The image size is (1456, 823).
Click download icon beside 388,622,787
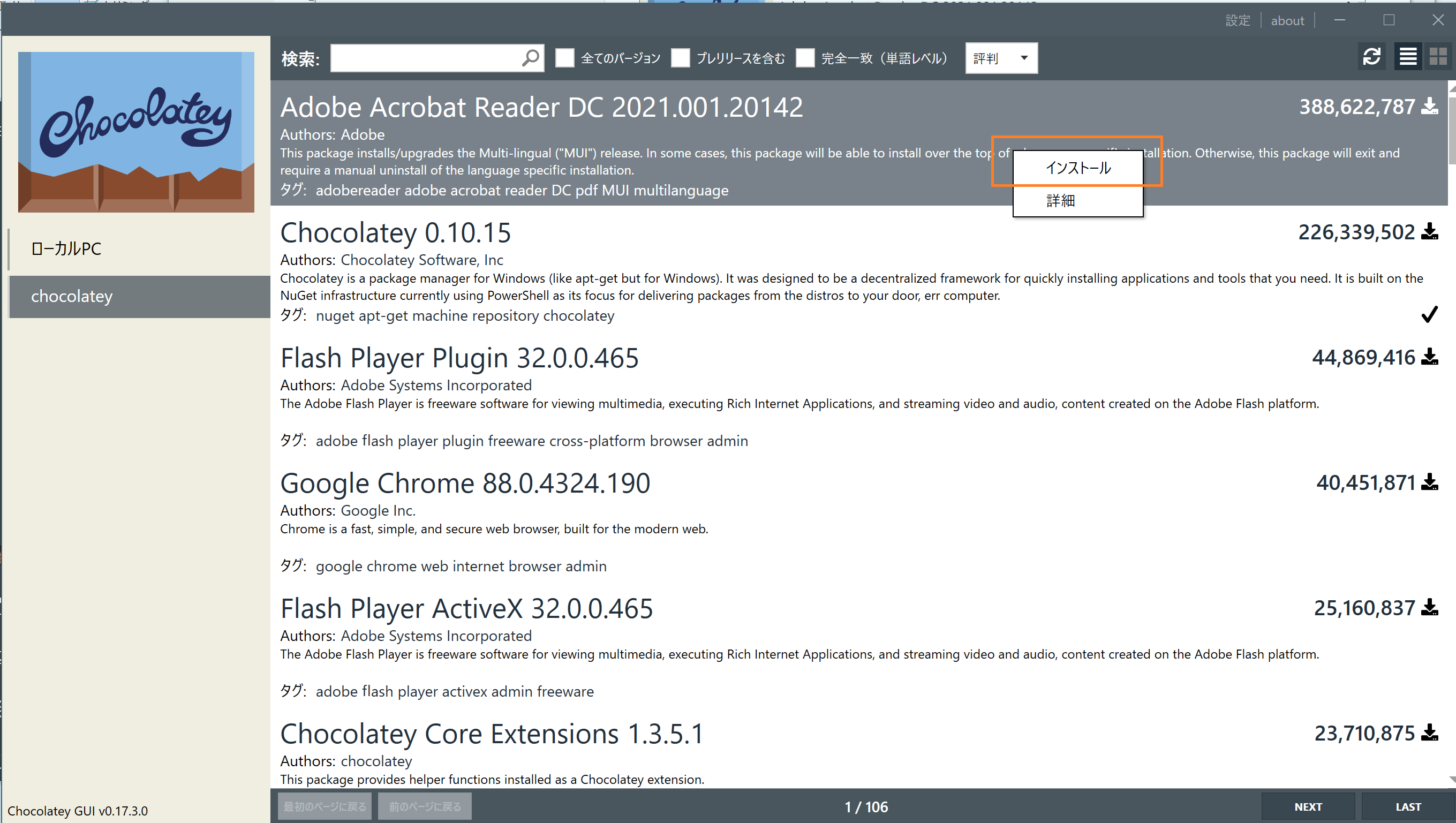[1429, 106]
